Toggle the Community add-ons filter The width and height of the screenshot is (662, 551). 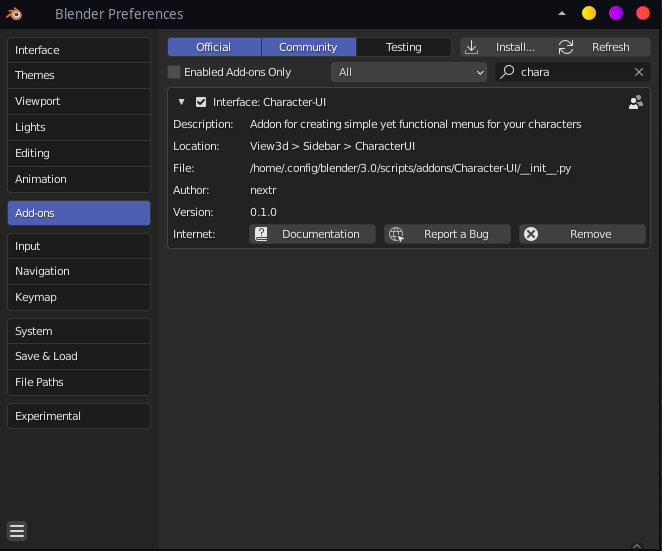click(309, 47)
